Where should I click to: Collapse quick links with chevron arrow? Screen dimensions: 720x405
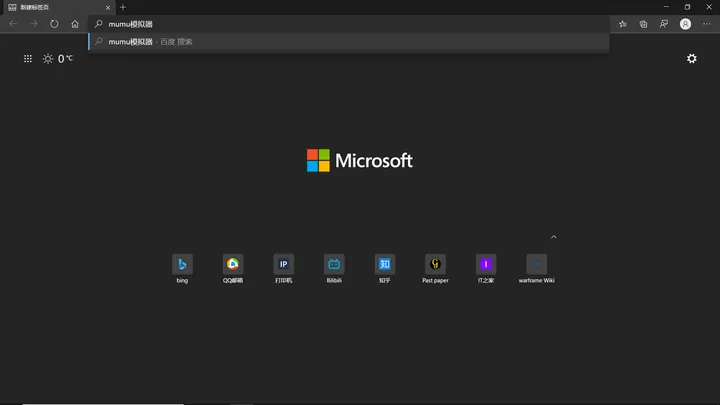554,237
